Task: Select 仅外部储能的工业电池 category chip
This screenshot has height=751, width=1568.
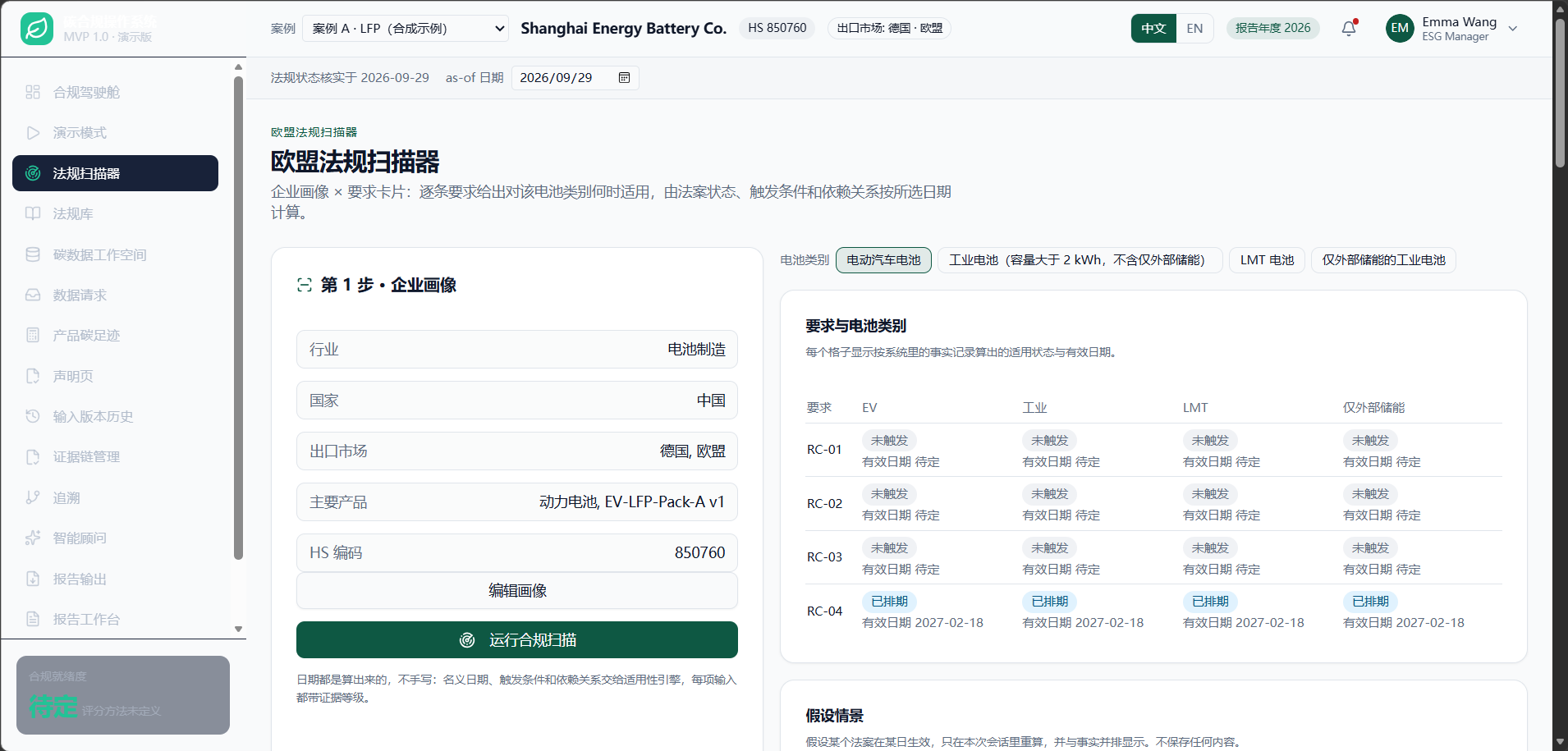Action: point(1383,260)
